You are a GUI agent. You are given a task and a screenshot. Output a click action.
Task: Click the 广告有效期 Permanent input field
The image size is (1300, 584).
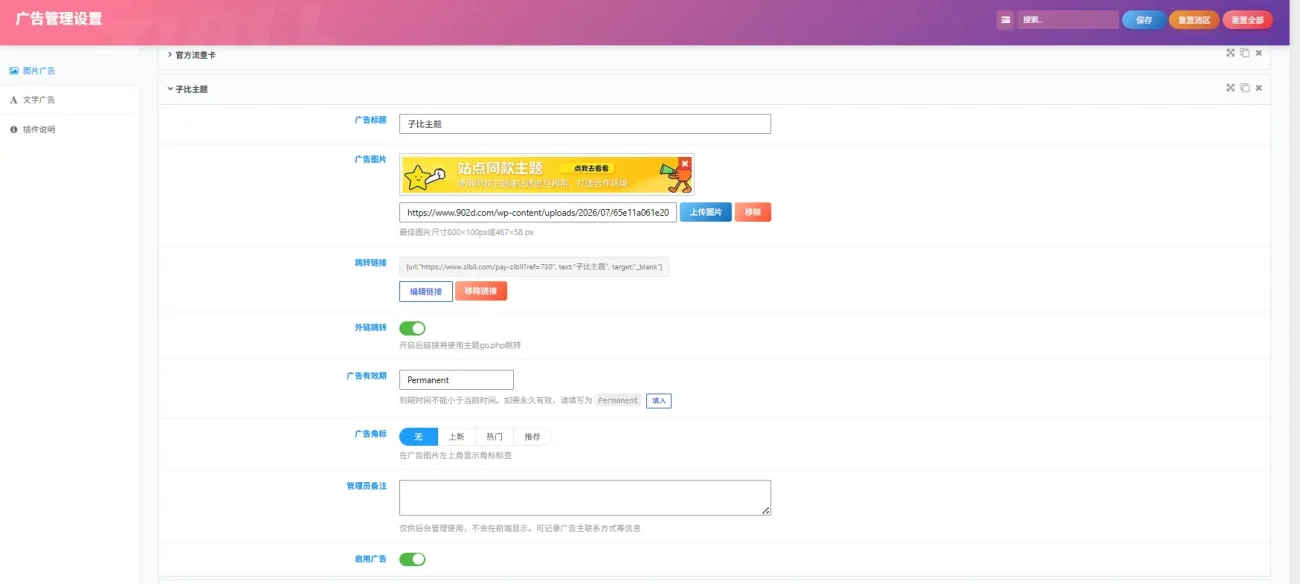point(456,380)
